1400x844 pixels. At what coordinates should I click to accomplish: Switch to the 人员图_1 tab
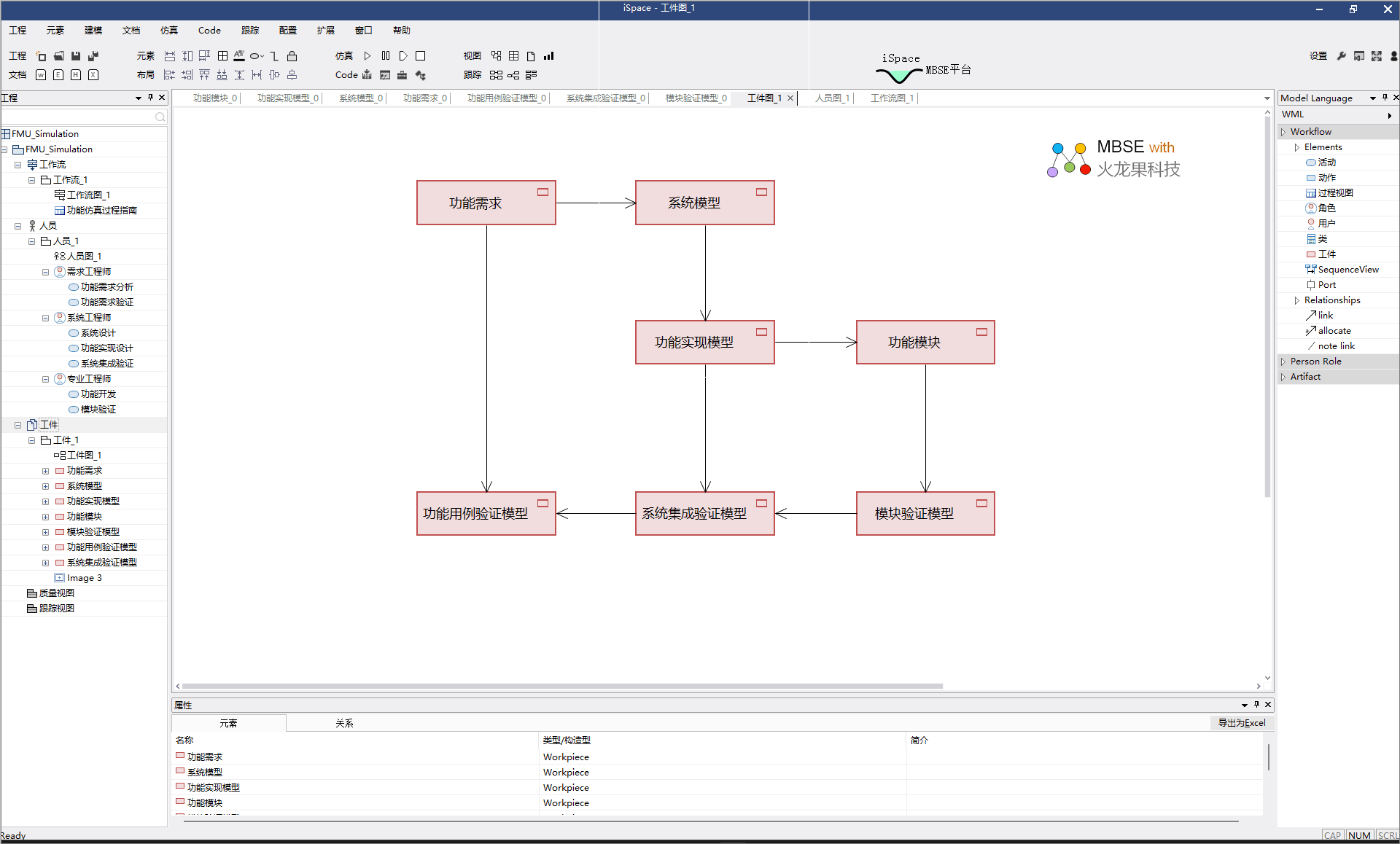point(832,98)
